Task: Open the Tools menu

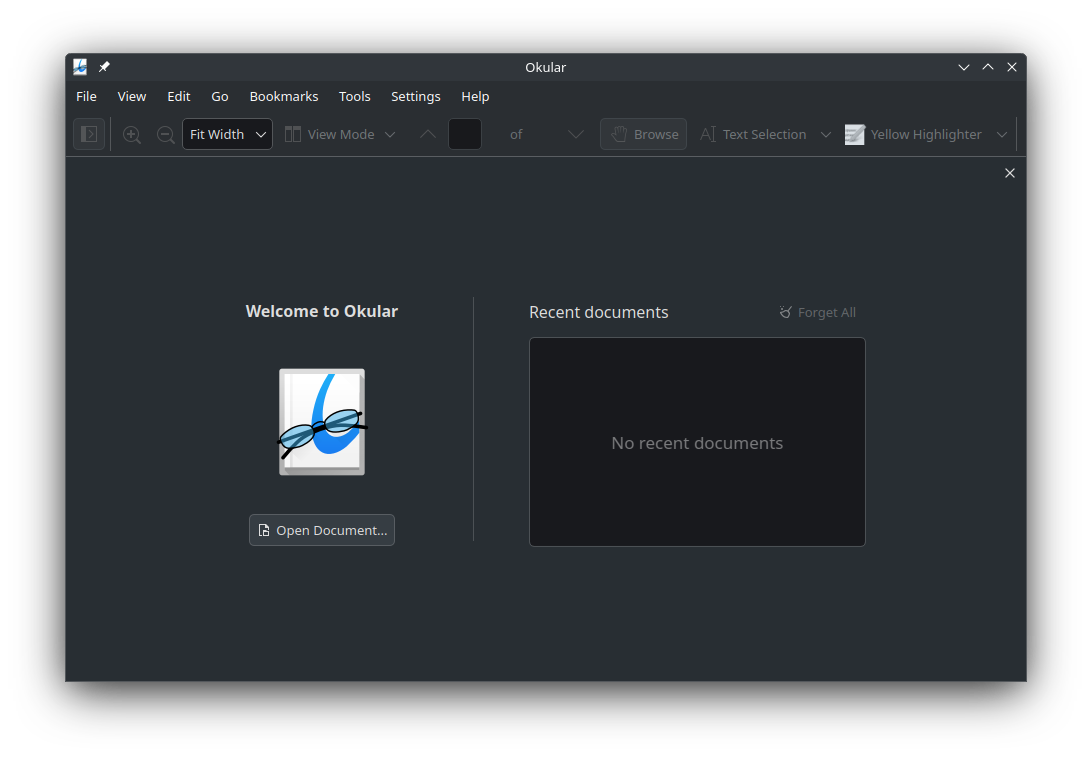Action: 354,96
